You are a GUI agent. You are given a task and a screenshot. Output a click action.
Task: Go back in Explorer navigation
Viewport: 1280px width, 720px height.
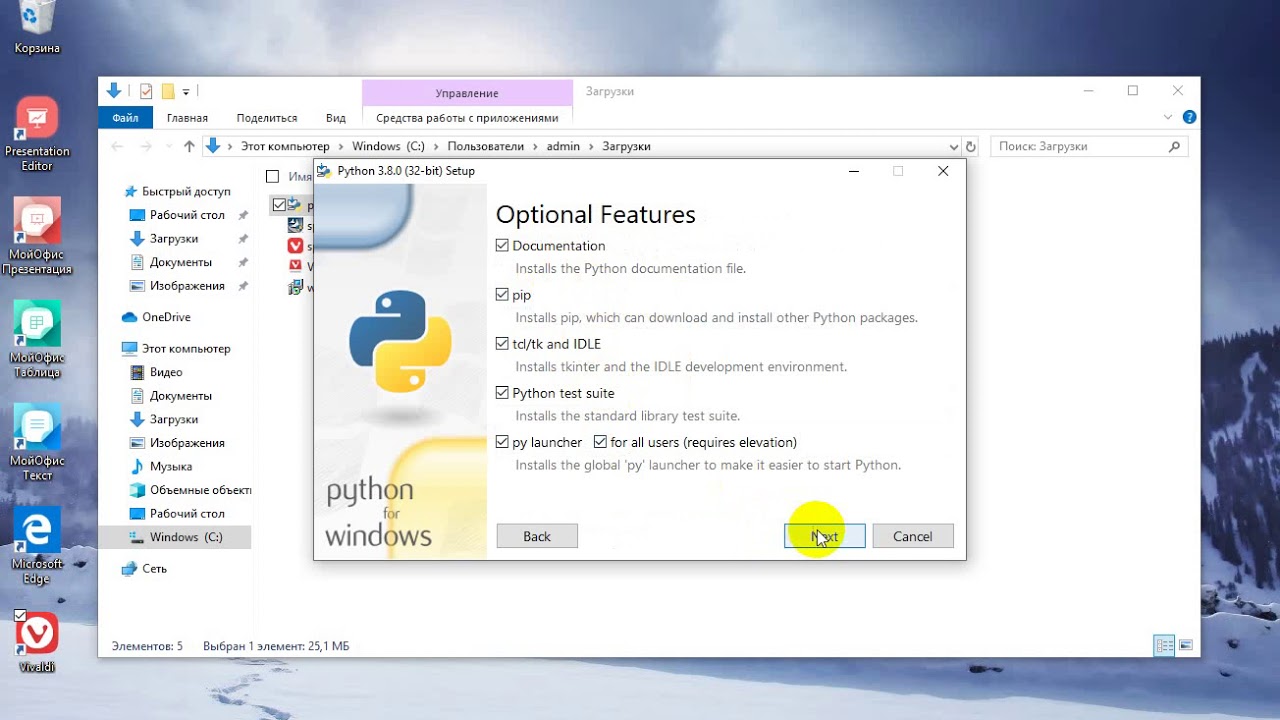117,146
